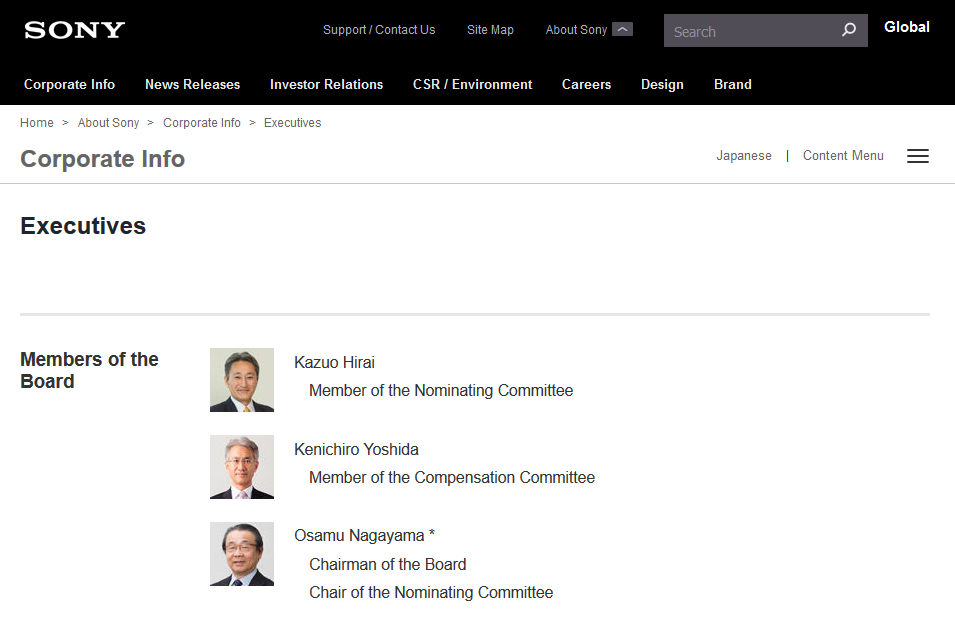Click Kazuo Hirai's portrait photo
The image size is (955, 635).
pyautogui.click(x=242, y=380)
